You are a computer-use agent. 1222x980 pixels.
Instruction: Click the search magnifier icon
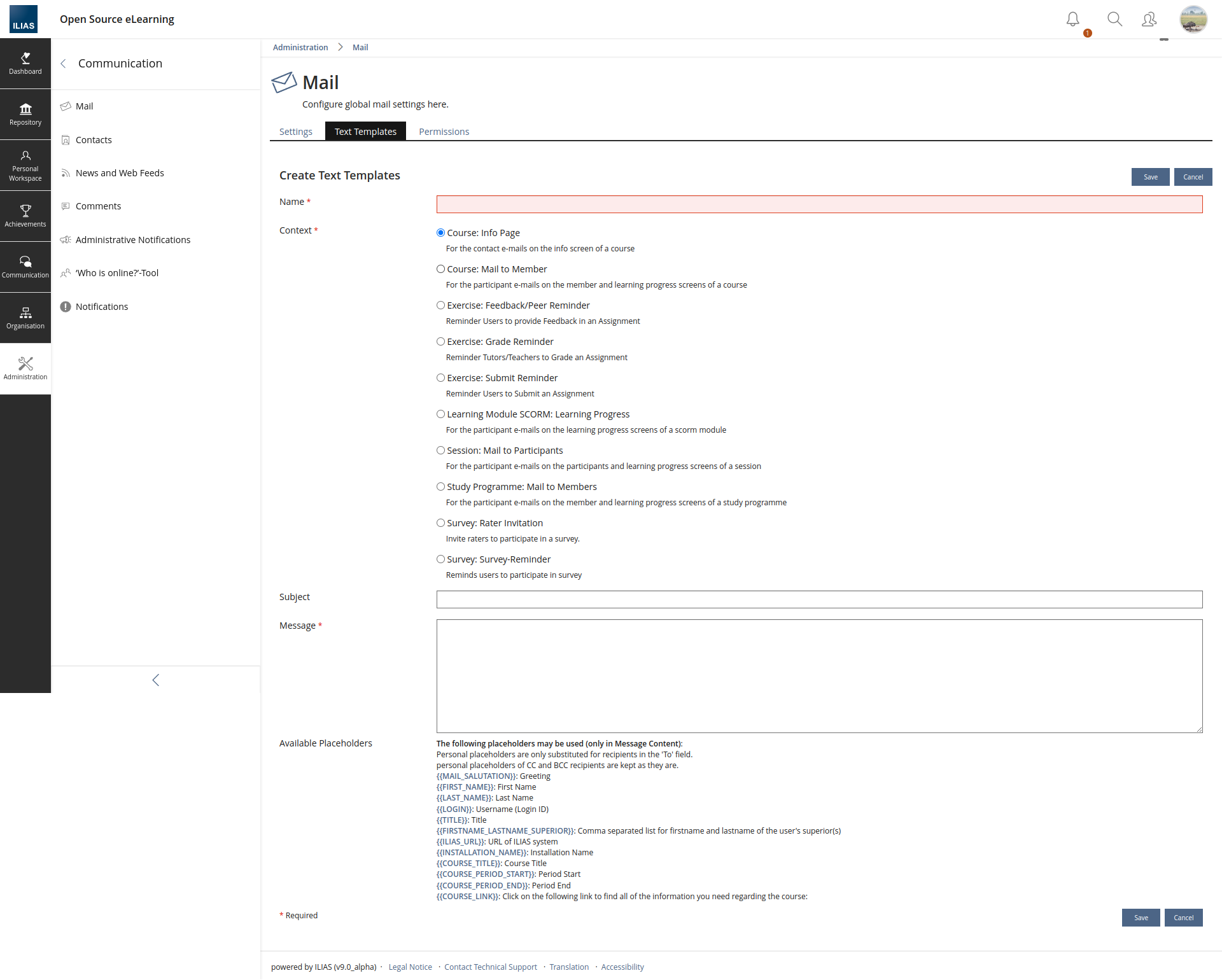point(1114,20)
